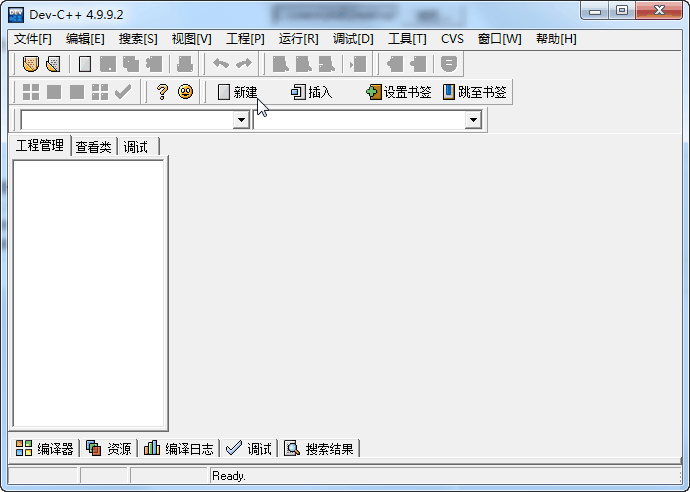Open the 编译日志 bottom tab
The image size is (690, 492).
pyautogui.click(x=179, y=448)
